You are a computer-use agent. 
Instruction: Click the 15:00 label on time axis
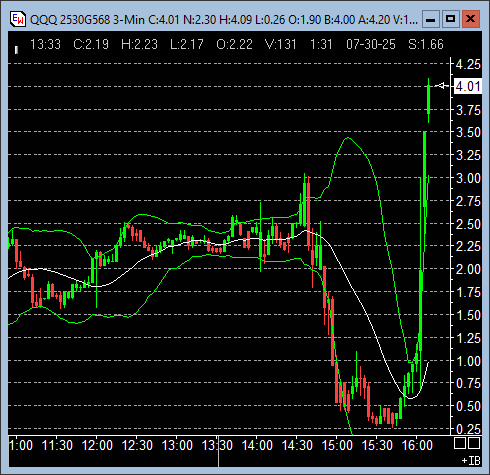(x=337, y=445)
